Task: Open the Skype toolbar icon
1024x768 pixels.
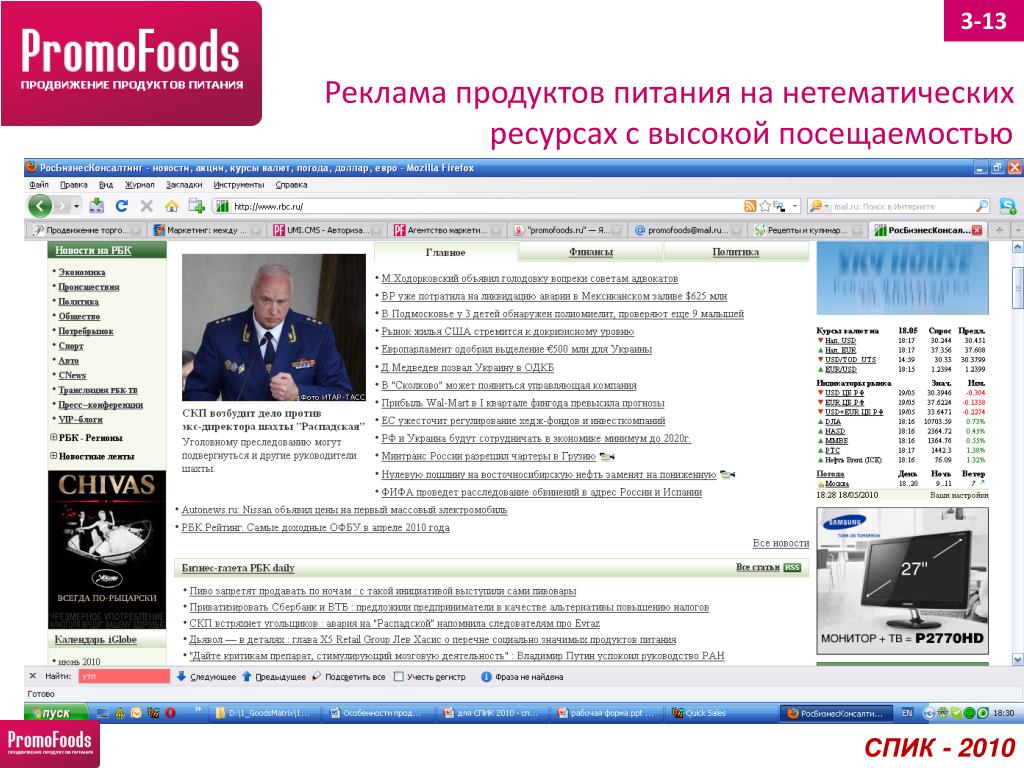Action: (1008, 206)
